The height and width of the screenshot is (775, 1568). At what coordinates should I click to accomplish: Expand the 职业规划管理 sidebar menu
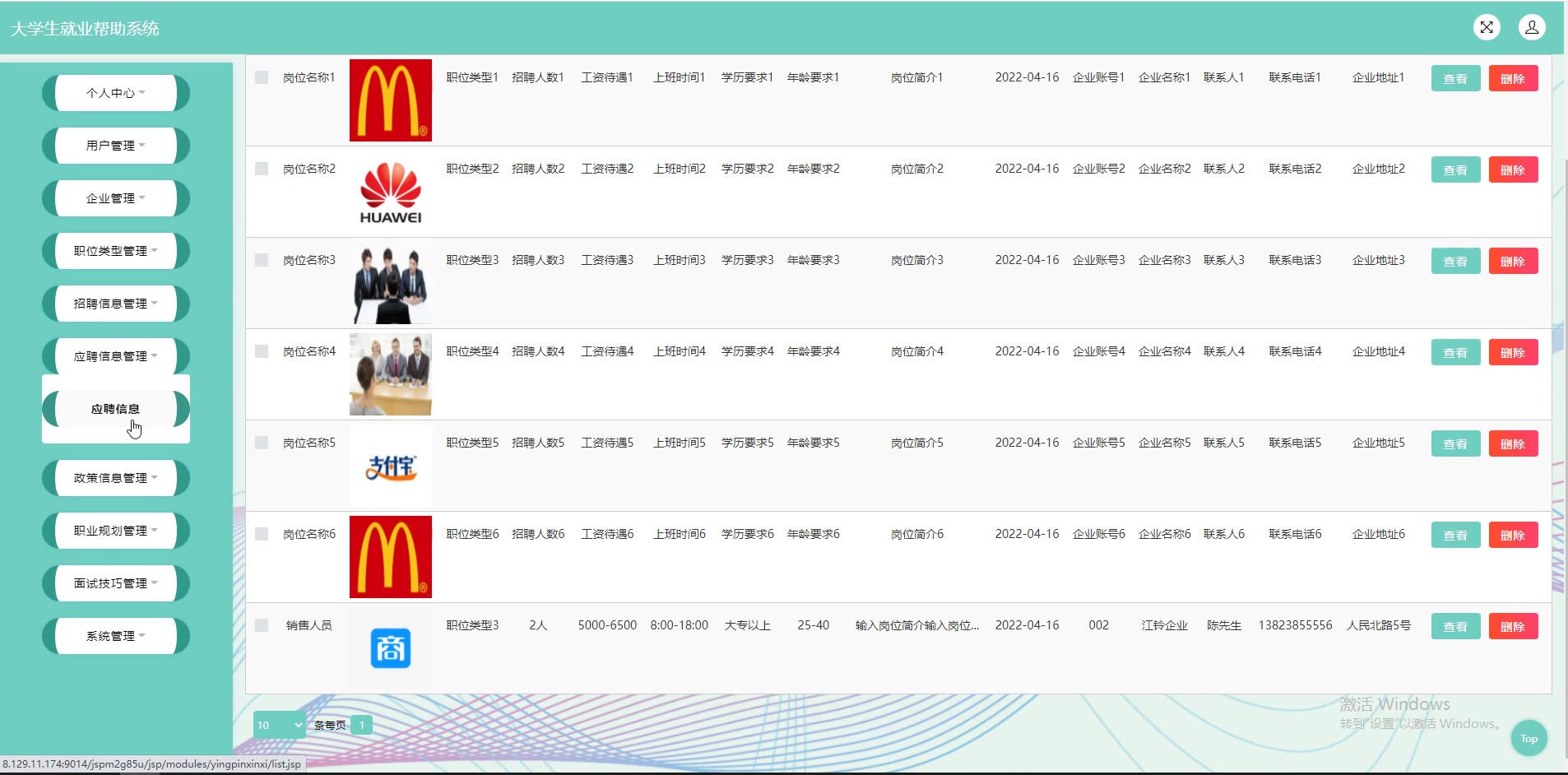click(116, 531)
